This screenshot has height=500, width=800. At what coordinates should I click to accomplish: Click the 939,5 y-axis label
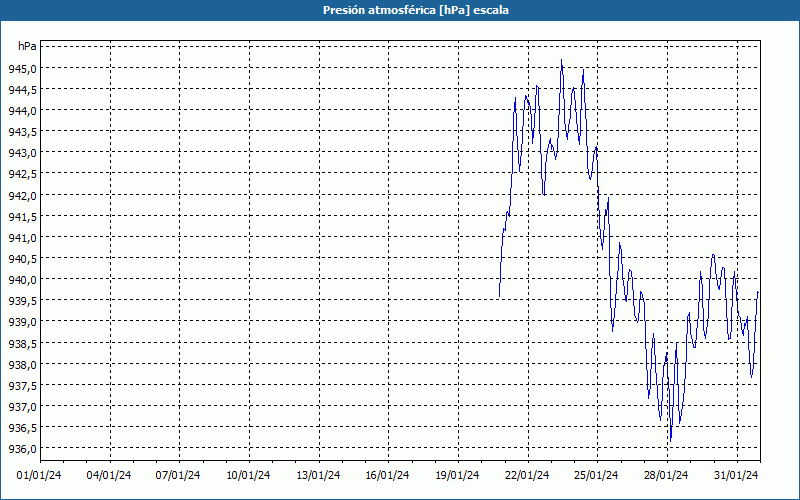pos(22,301)
